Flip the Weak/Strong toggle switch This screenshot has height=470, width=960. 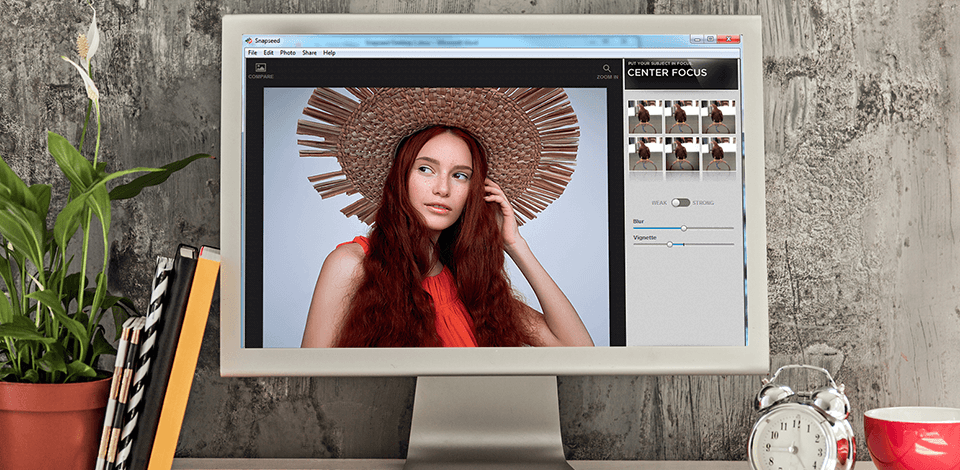click(x=680, y=203)
